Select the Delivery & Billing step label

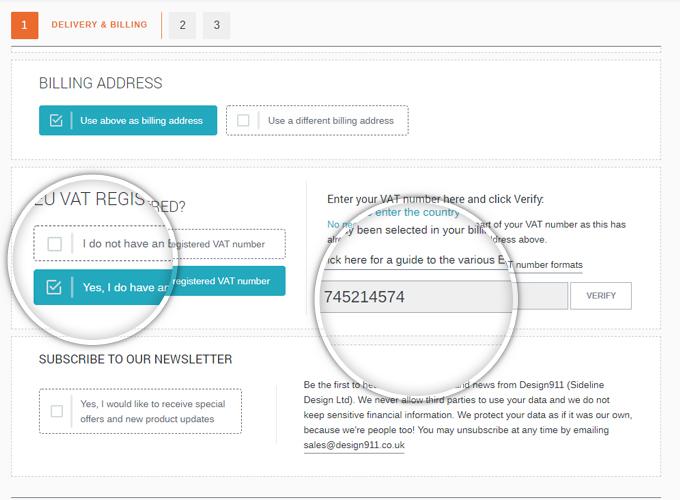tap(99, 25)
